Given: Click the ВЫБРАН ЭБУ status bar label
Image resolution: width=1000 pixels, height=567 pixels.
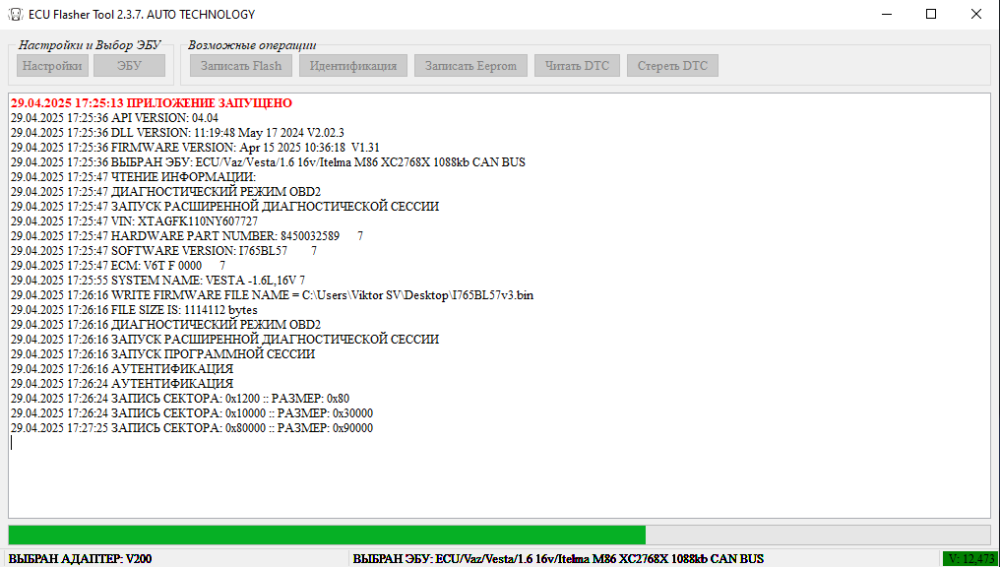Looking at the screenshot, I should point(558,558).
